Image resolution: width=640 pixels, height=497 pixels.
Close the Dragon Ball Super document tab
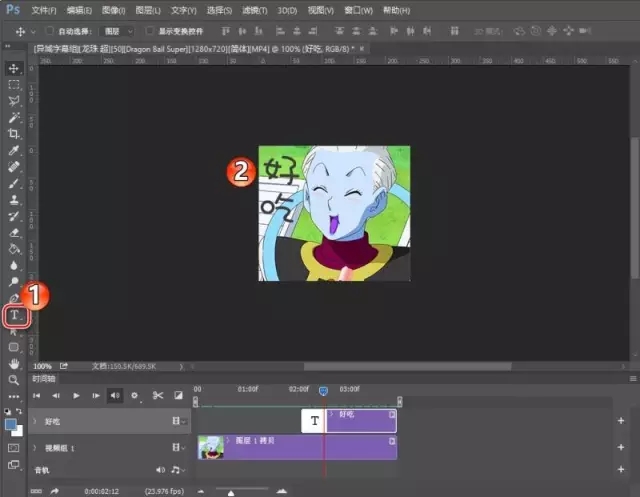point(362,49)
